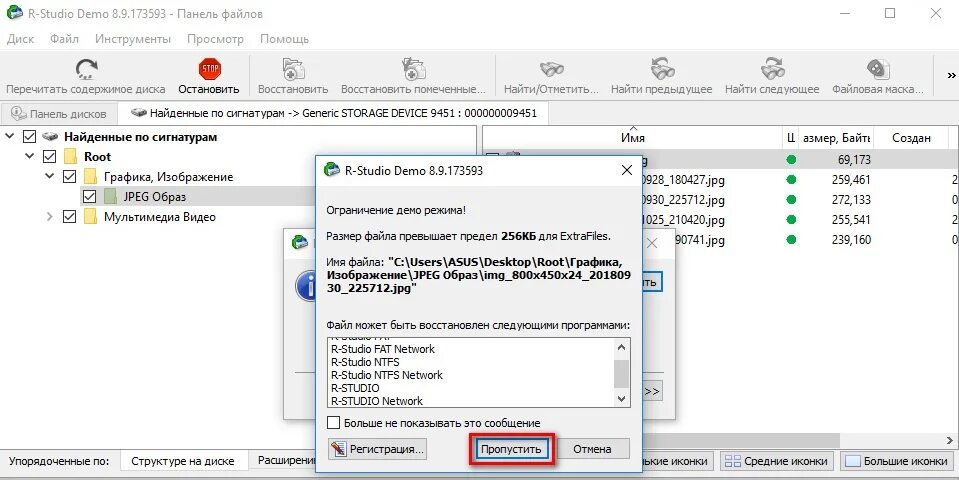Click green status dot for 239,160 file
The image size is (959, 480).
point(791,240)
